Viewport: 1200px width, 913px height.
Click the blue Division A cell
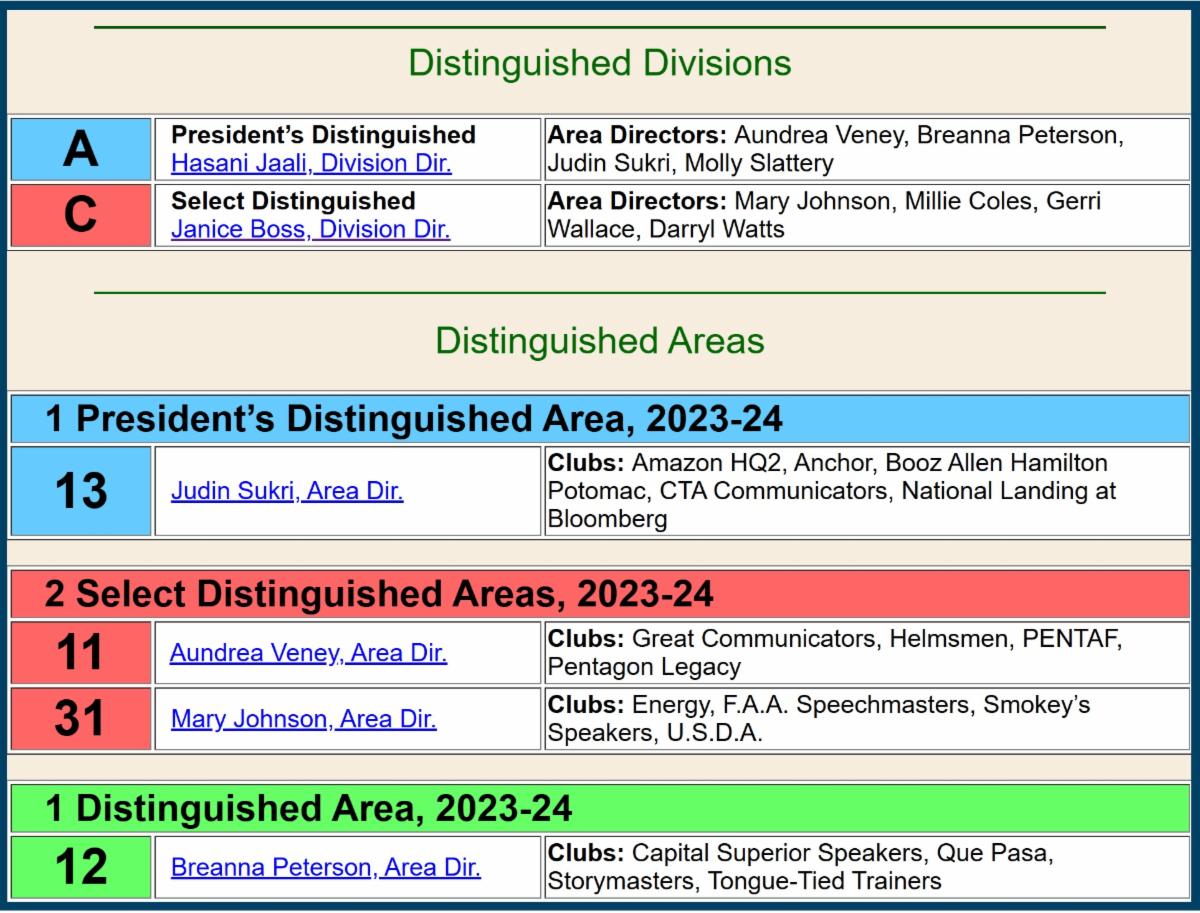(x=81, y=149)
